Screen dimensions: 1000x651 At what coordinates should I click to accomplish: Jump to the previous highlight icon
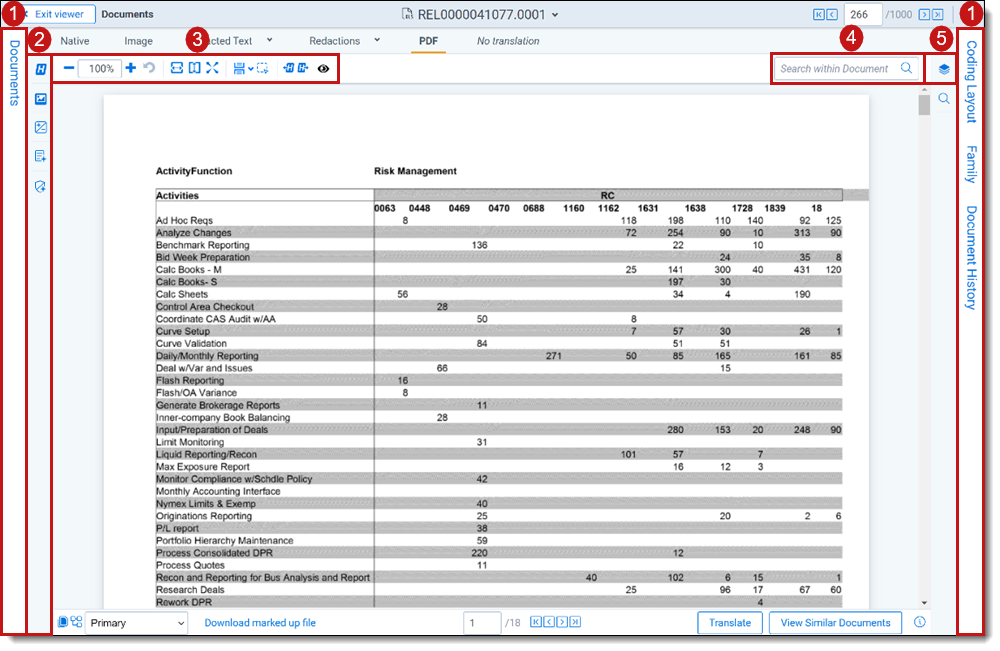coord(289,68)
